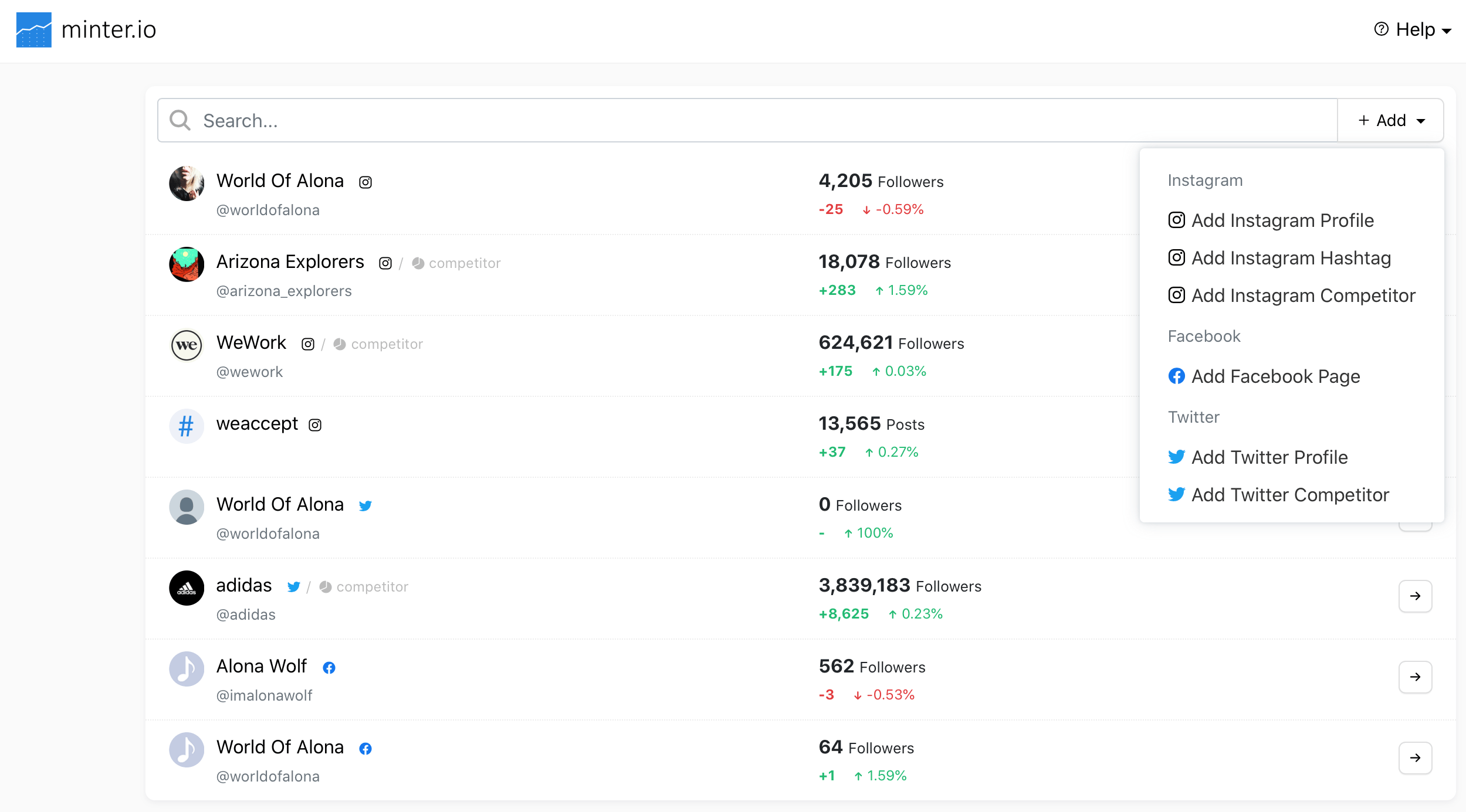Click the minter.io logo
Image resolution: width=1466 pixels, height=812 pixels.
click(87, 29)
